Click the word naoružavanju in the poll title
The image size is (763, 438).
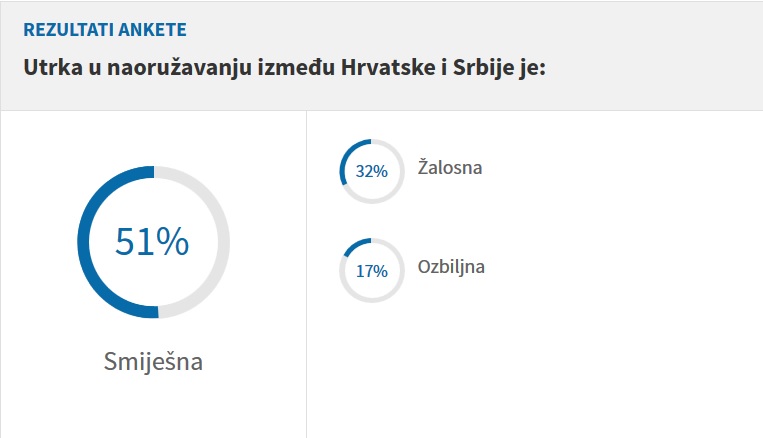pyautogui.click(x=169, y=72)
